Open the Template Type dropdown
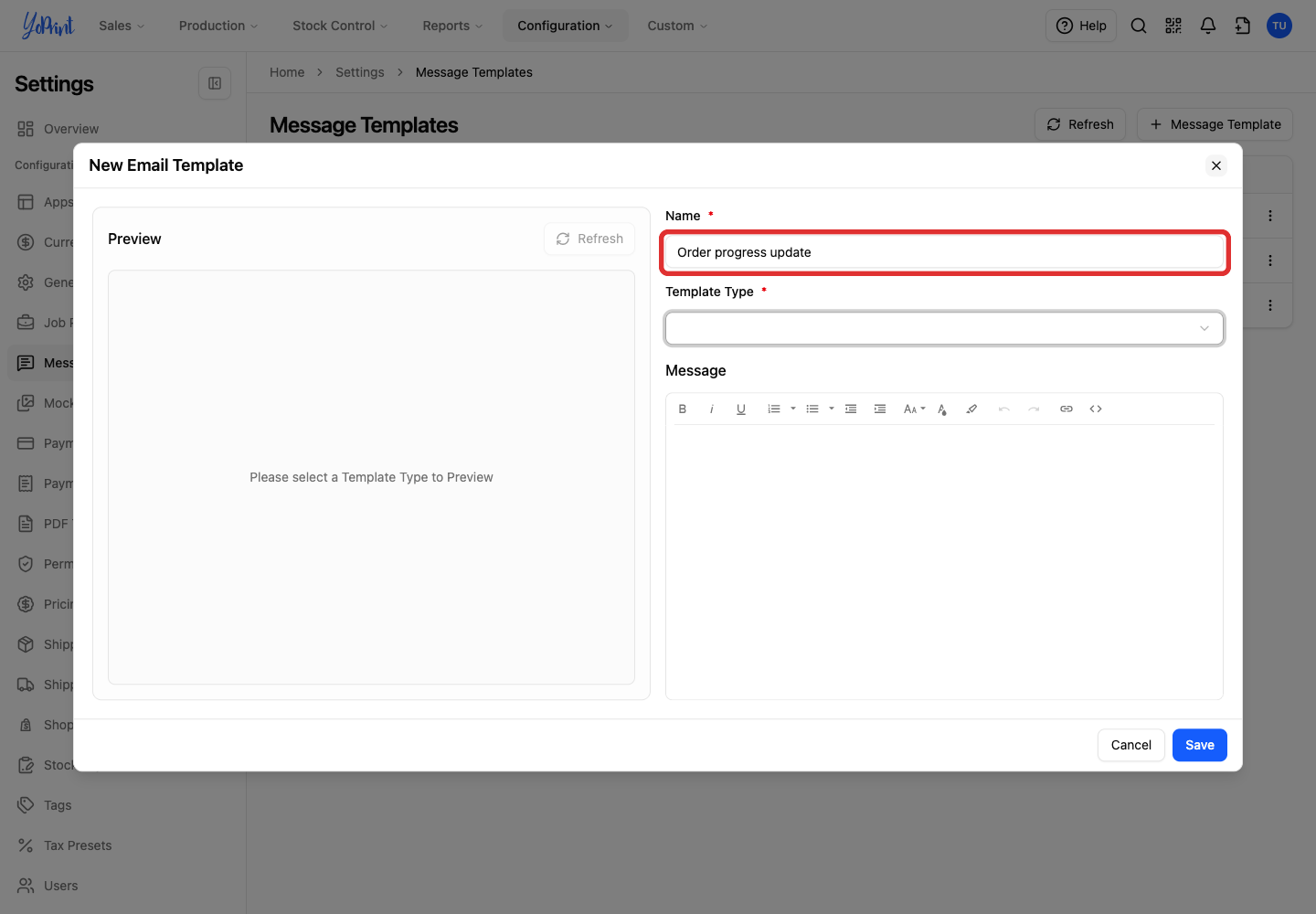This screenshot has height=914, width=1316. [x=944, y=329]
